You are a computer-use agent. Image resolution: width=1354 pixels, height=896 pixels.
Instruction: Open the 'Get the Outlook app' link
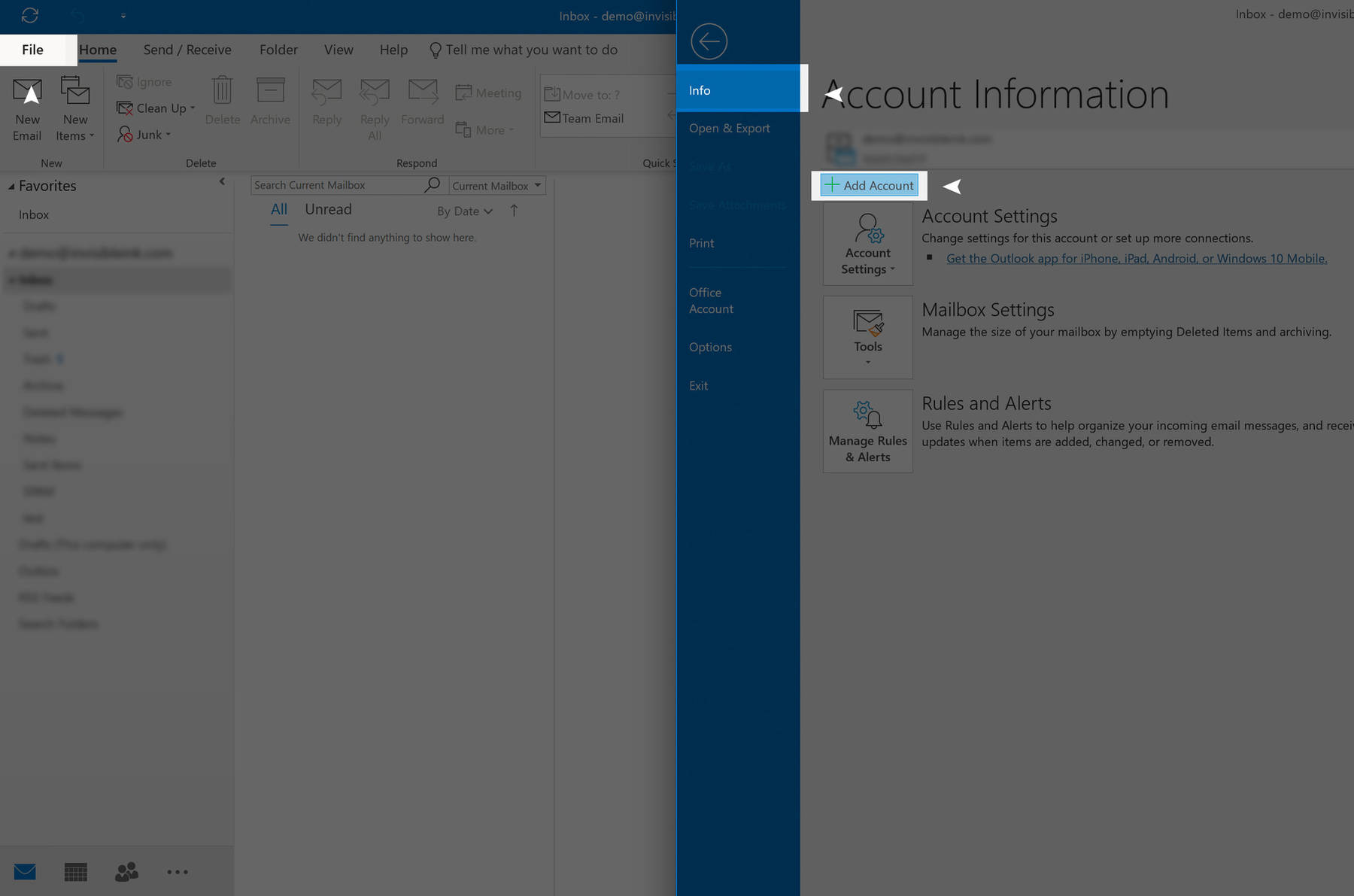tap(1137, 258)
